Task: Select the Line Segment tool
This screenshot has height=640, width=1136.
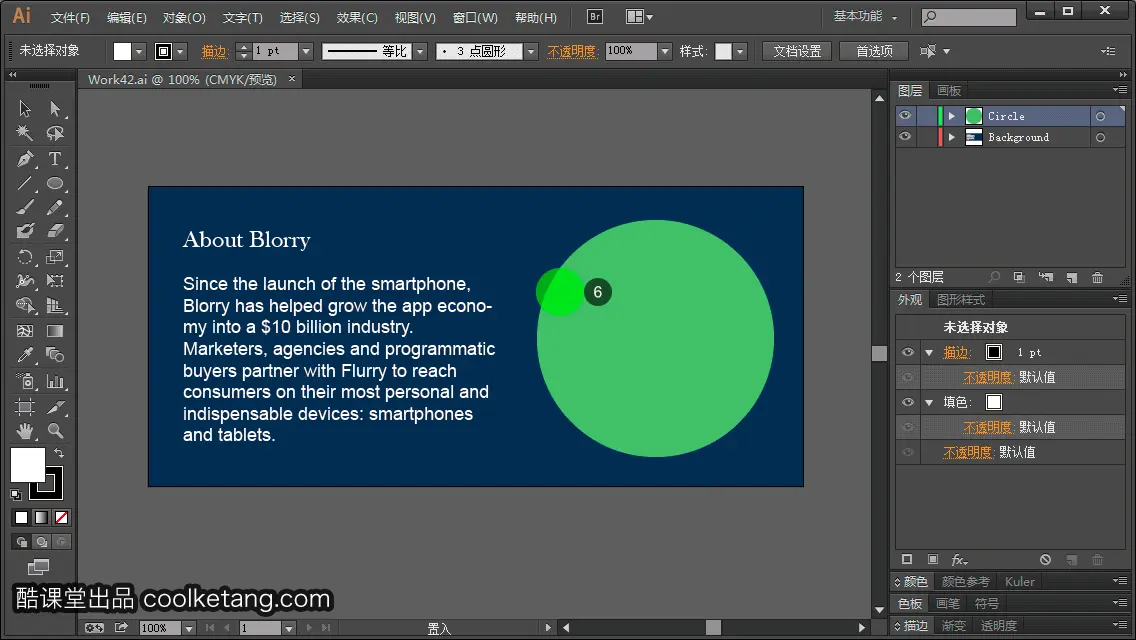Action: (x=25, y=183)
